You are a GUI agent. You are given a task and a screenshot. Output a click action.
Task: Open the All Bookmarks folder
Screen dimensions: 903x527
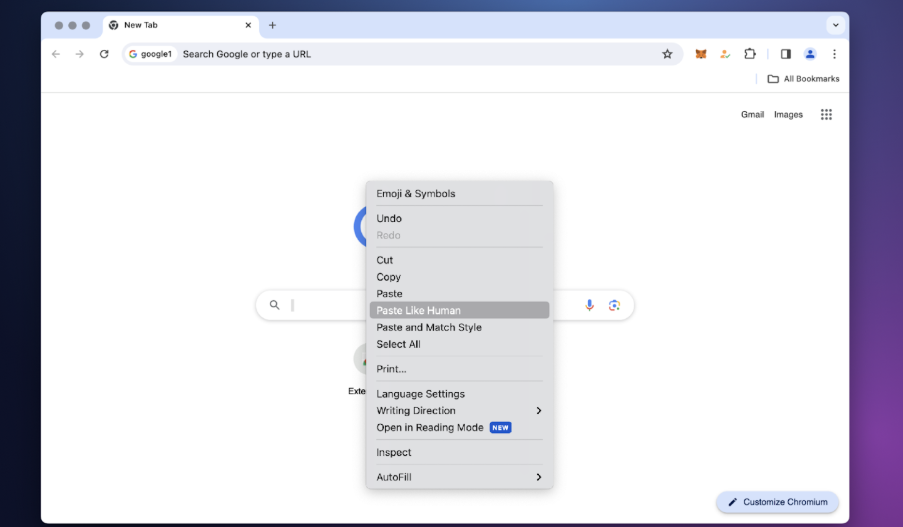[803, 79]
